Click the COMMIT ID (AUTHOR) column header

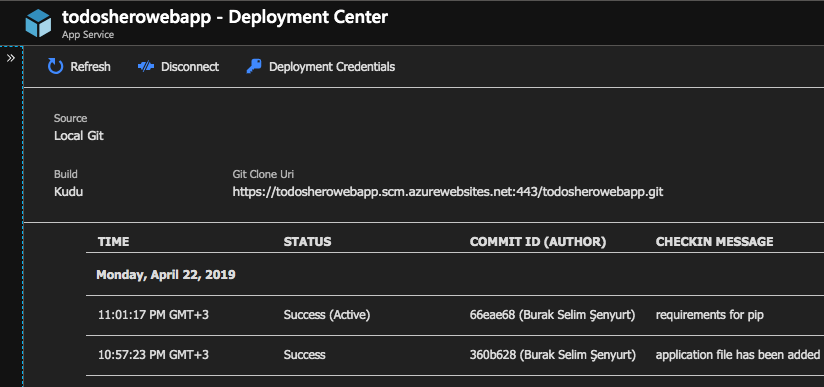tap(538, 242)
